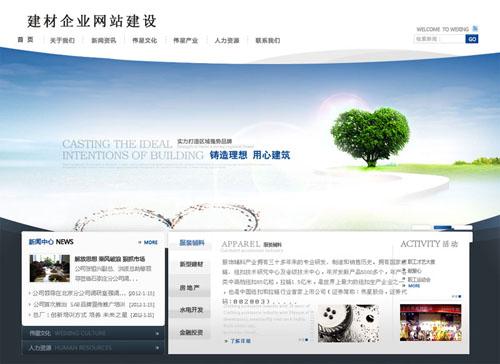Select the 新型建材 side tab

point(191,264)
